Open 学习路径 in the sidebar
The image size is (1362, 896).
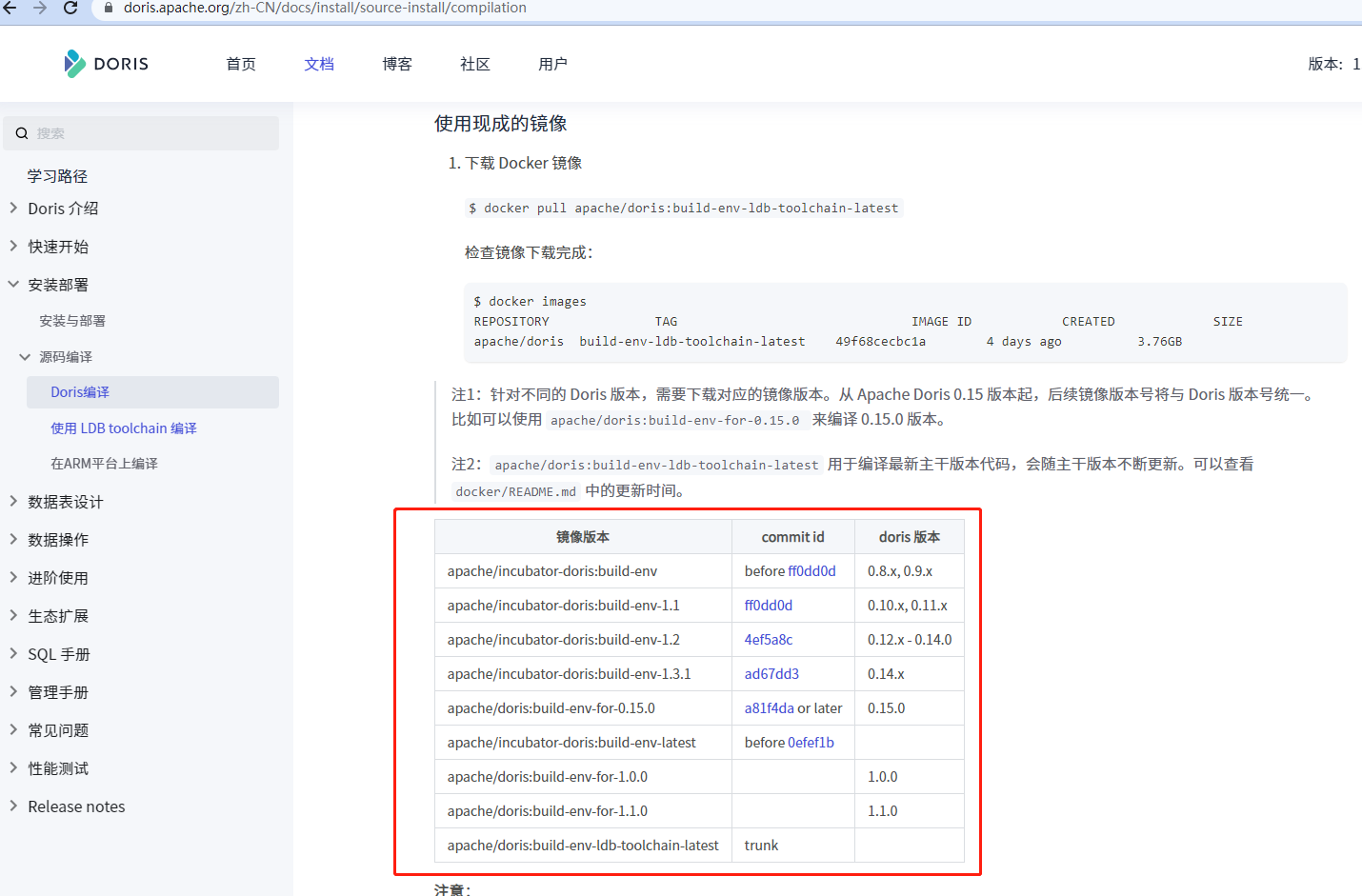(57, 176)
